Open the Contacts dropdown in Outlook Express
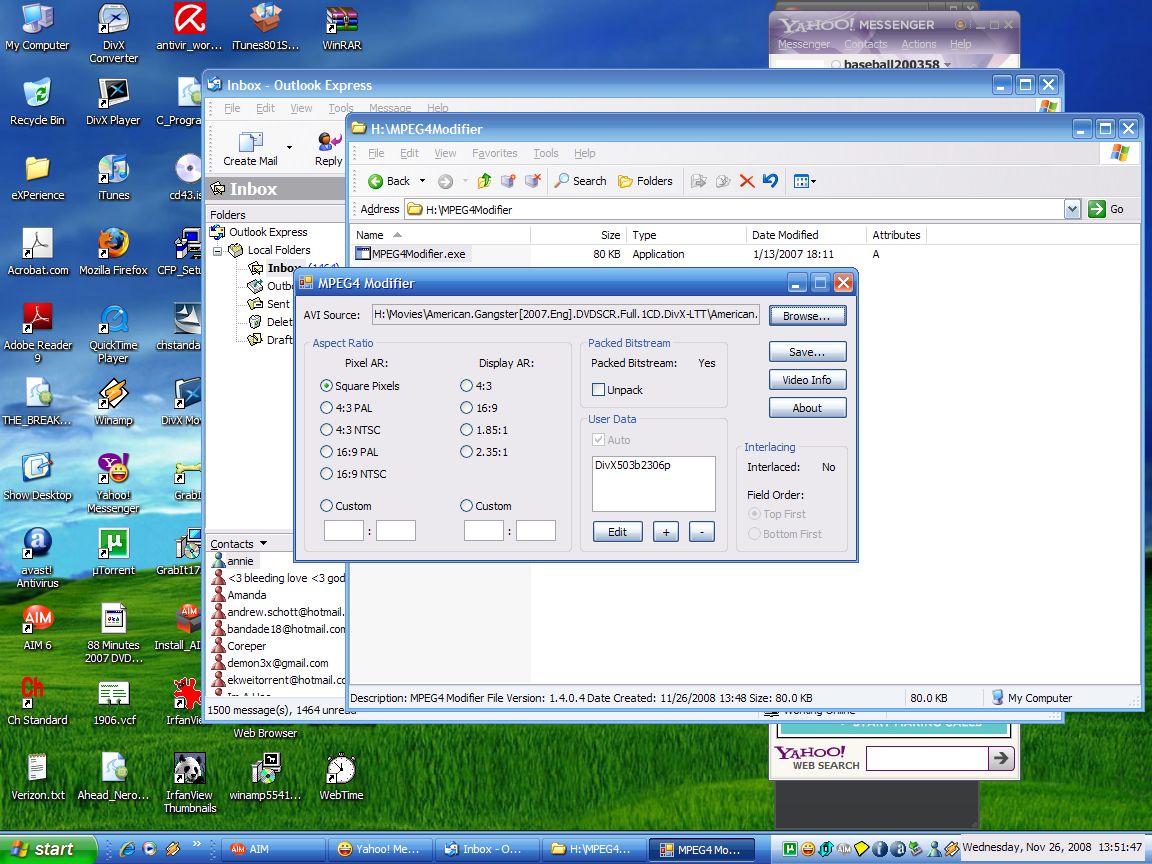 [x=263, y=544]
